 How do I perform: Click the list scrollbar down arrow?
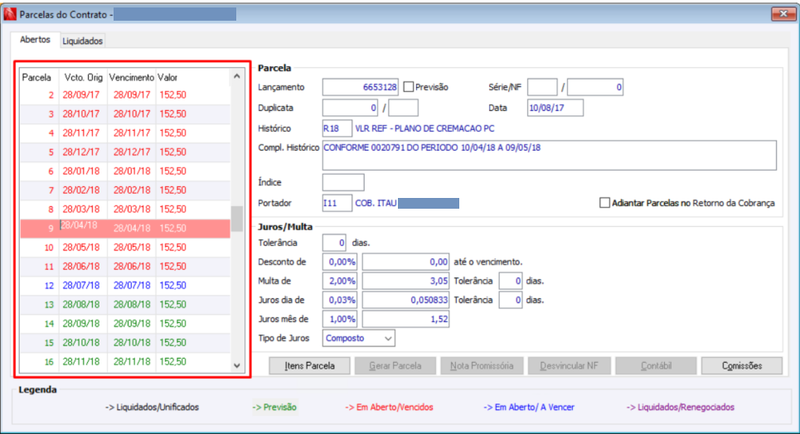coord(237,365)
